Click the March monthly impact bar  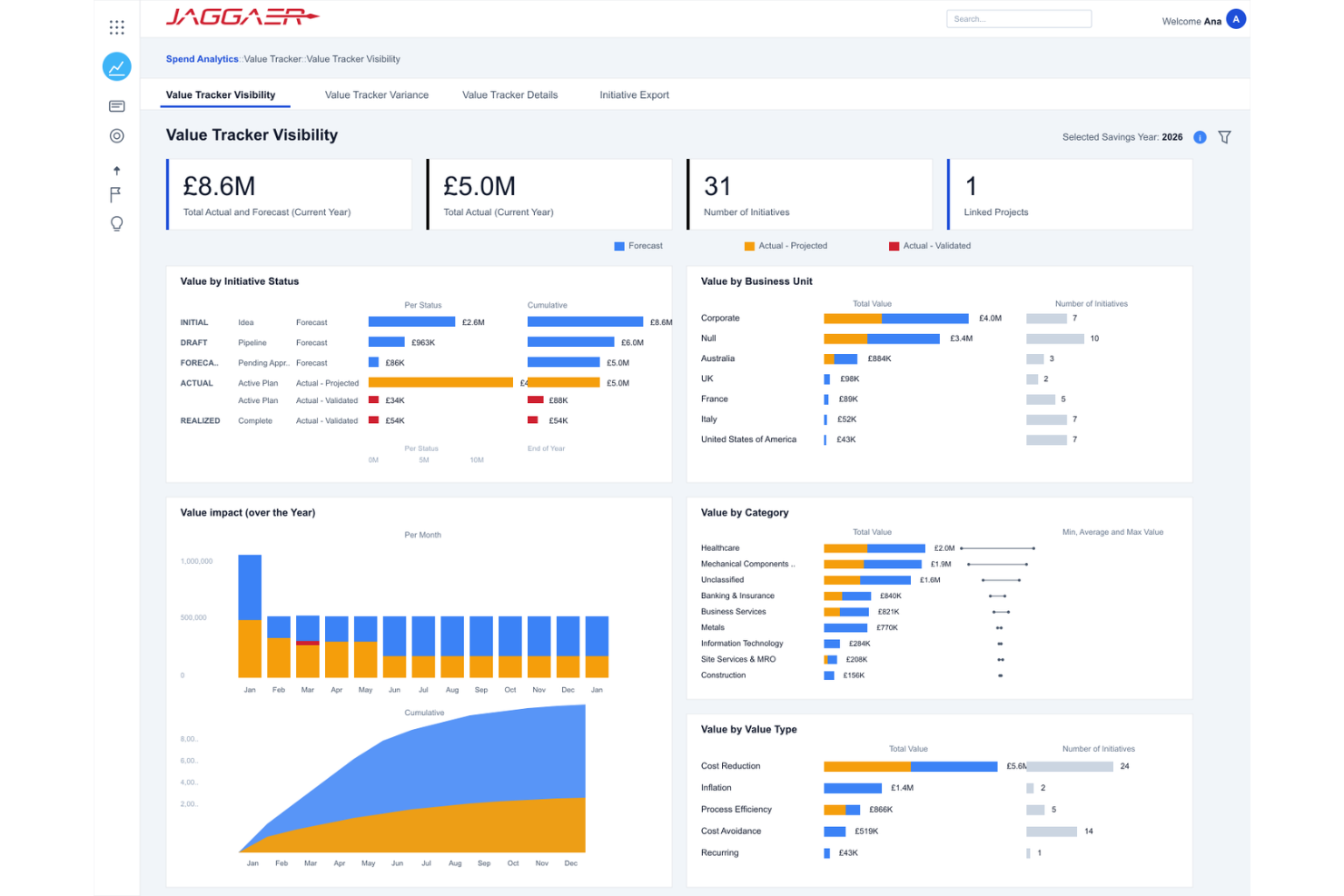[x=308, y=646]
